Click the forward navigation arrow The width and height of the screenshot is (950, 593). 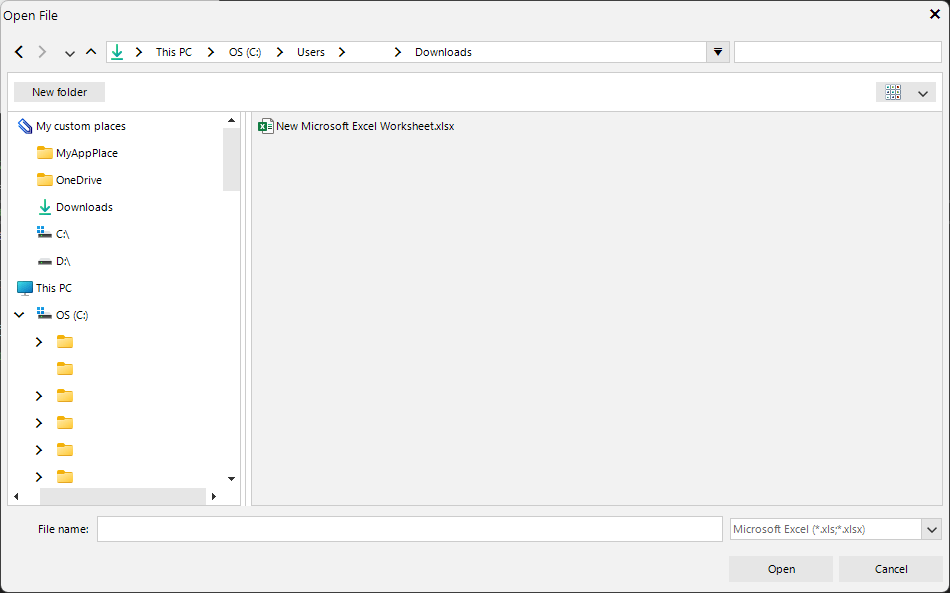coord(42,52)
